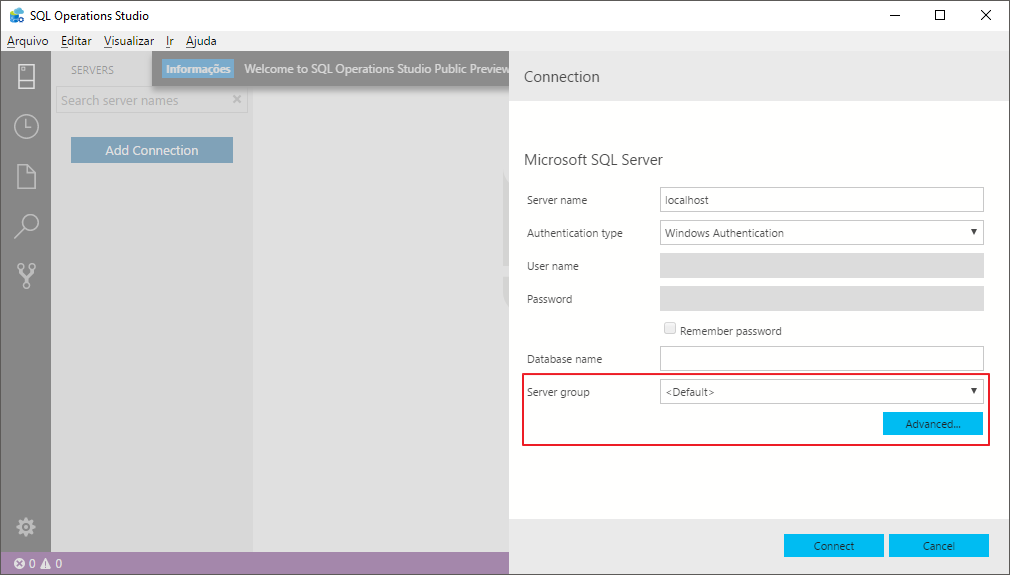This screenshot has width=1010, height=575.
Task: Click the SQL Operations Studio app icon
Action: 17,15
